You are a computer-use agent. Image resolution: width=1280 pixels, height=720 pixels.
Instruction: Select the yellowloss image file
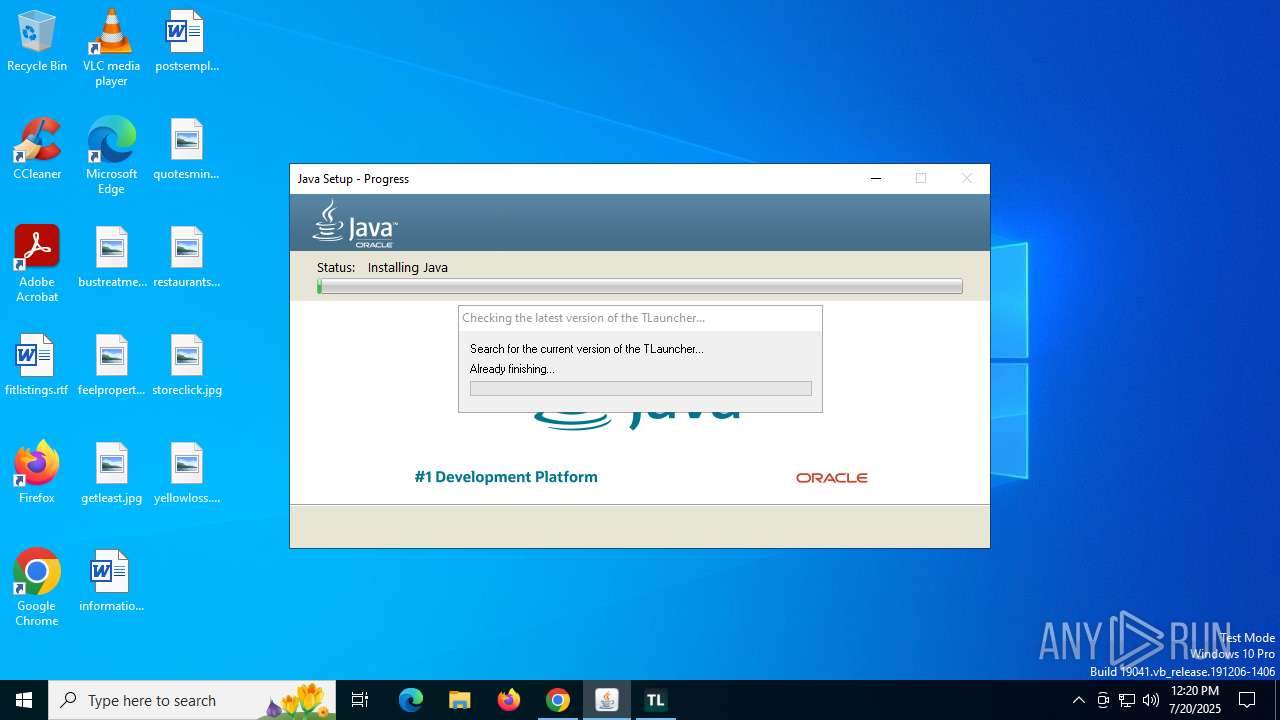coord(186,474)
